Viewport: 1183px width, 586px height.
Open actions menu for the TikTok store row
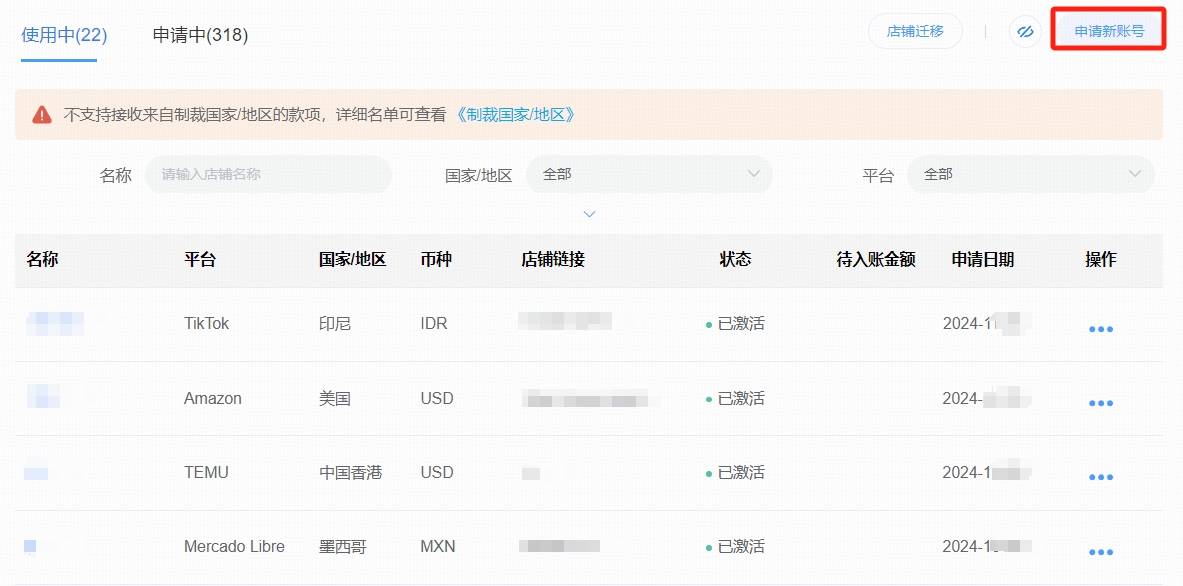1100,328
